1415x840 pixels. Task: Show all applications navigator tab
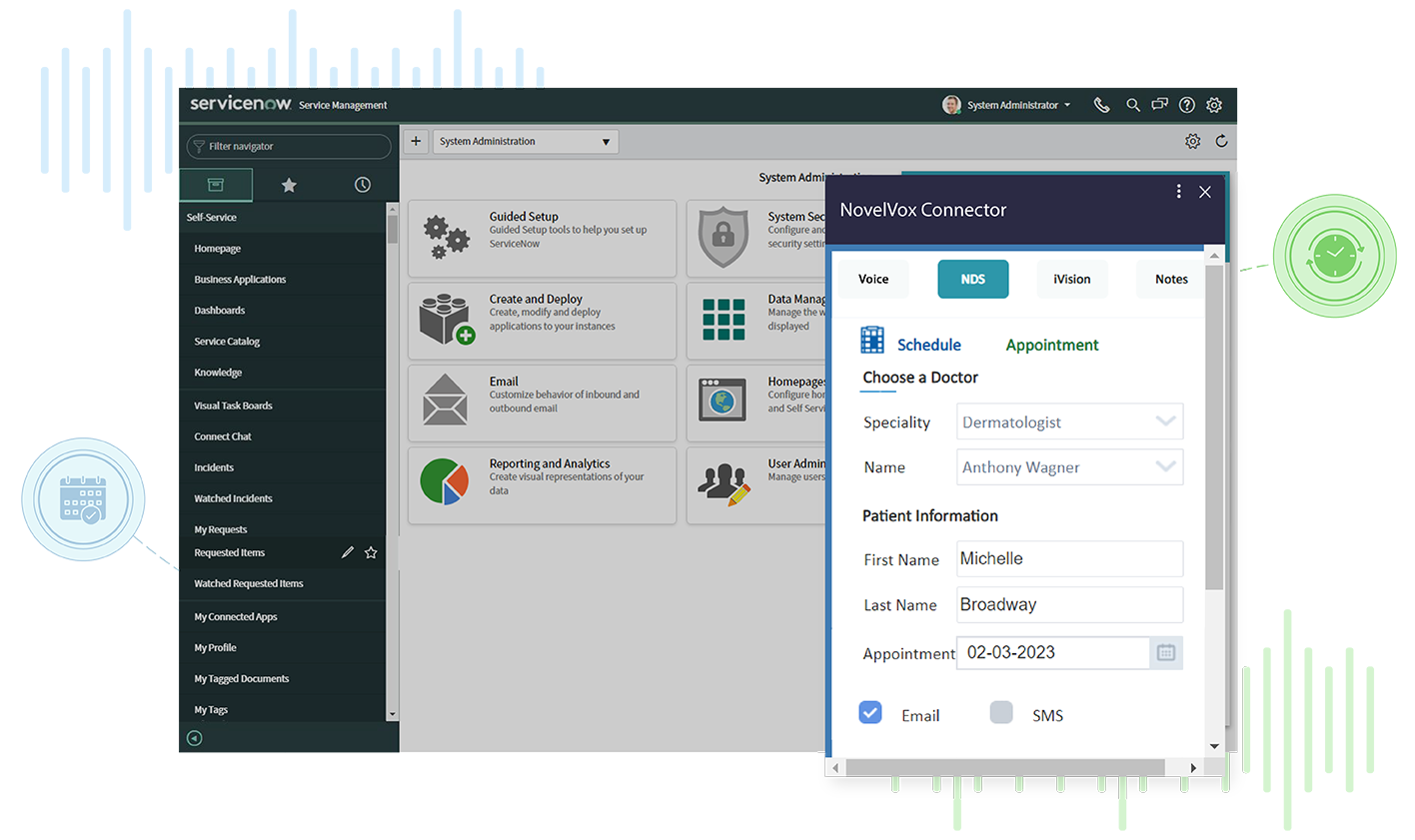coord(216,185)
